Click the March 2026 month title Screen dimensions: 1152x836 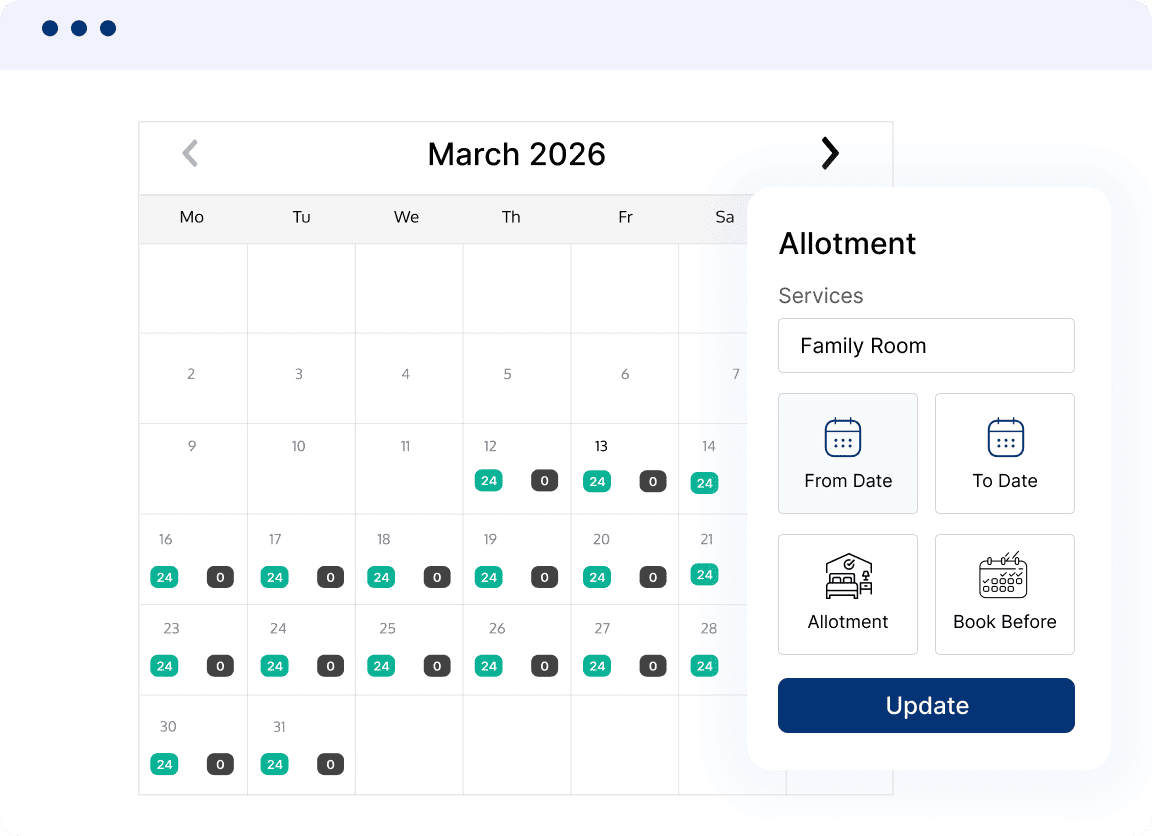click(x=517, y=154)
